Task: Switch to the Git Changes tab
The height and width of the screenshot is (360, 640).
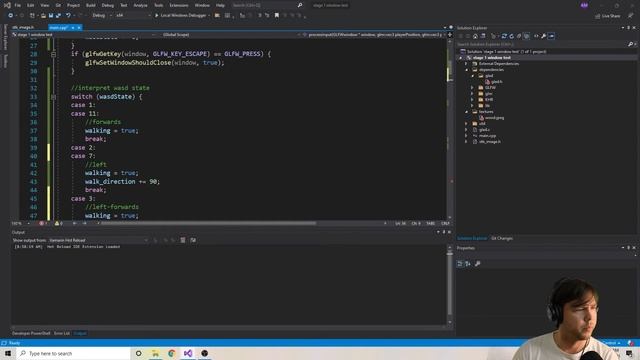Action: pos(502,238)
